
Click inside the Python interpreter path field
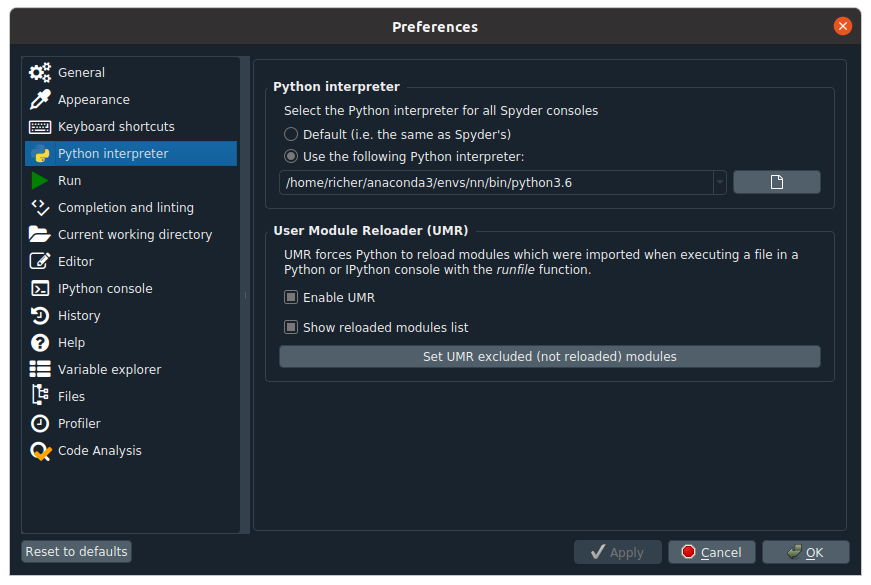pyautogui.click(x=494, y=182)
